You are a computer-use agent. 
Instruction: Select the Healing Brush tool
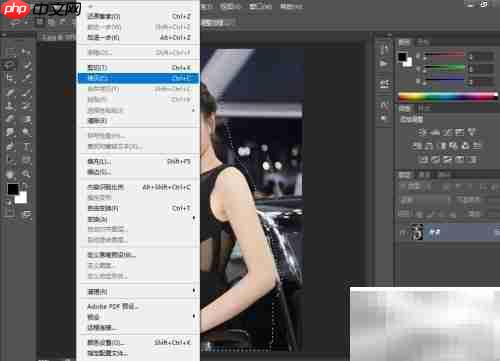pyautogui.click(x=10, y=92)
